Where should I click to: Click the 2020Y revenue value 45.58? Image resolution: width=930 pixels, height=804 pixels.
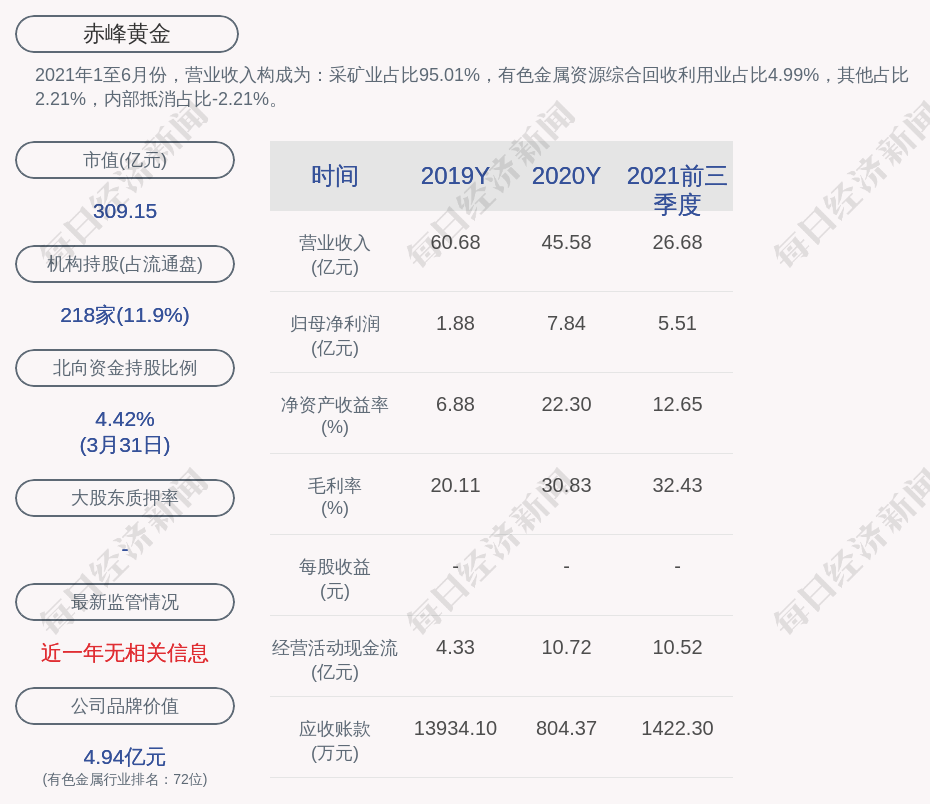tap(566, 243)
